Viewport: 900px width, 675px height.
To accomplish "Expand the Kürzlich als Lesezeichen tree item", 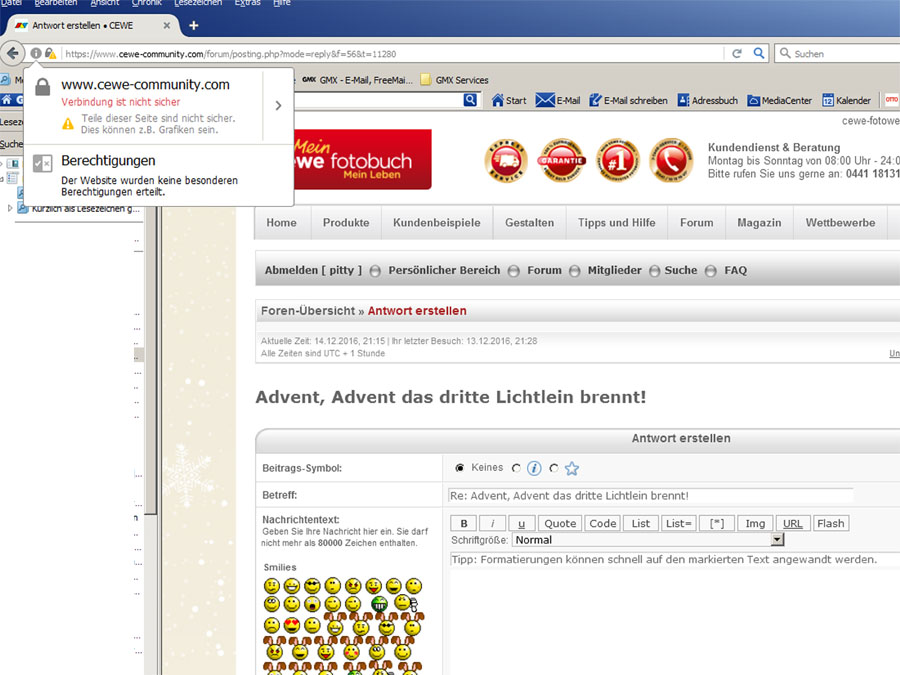I will pos(10,208).
